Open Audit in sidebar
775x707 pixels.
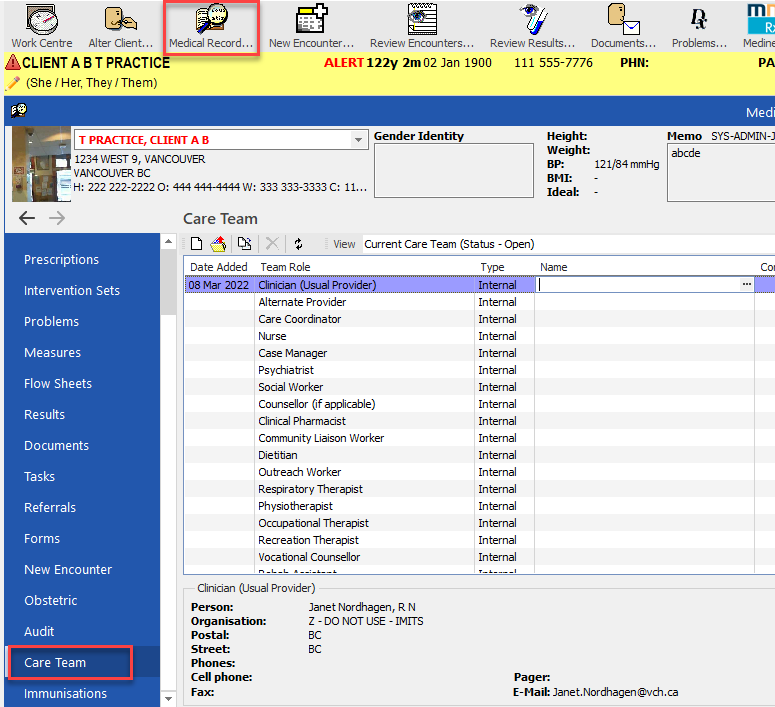[39, 631]
